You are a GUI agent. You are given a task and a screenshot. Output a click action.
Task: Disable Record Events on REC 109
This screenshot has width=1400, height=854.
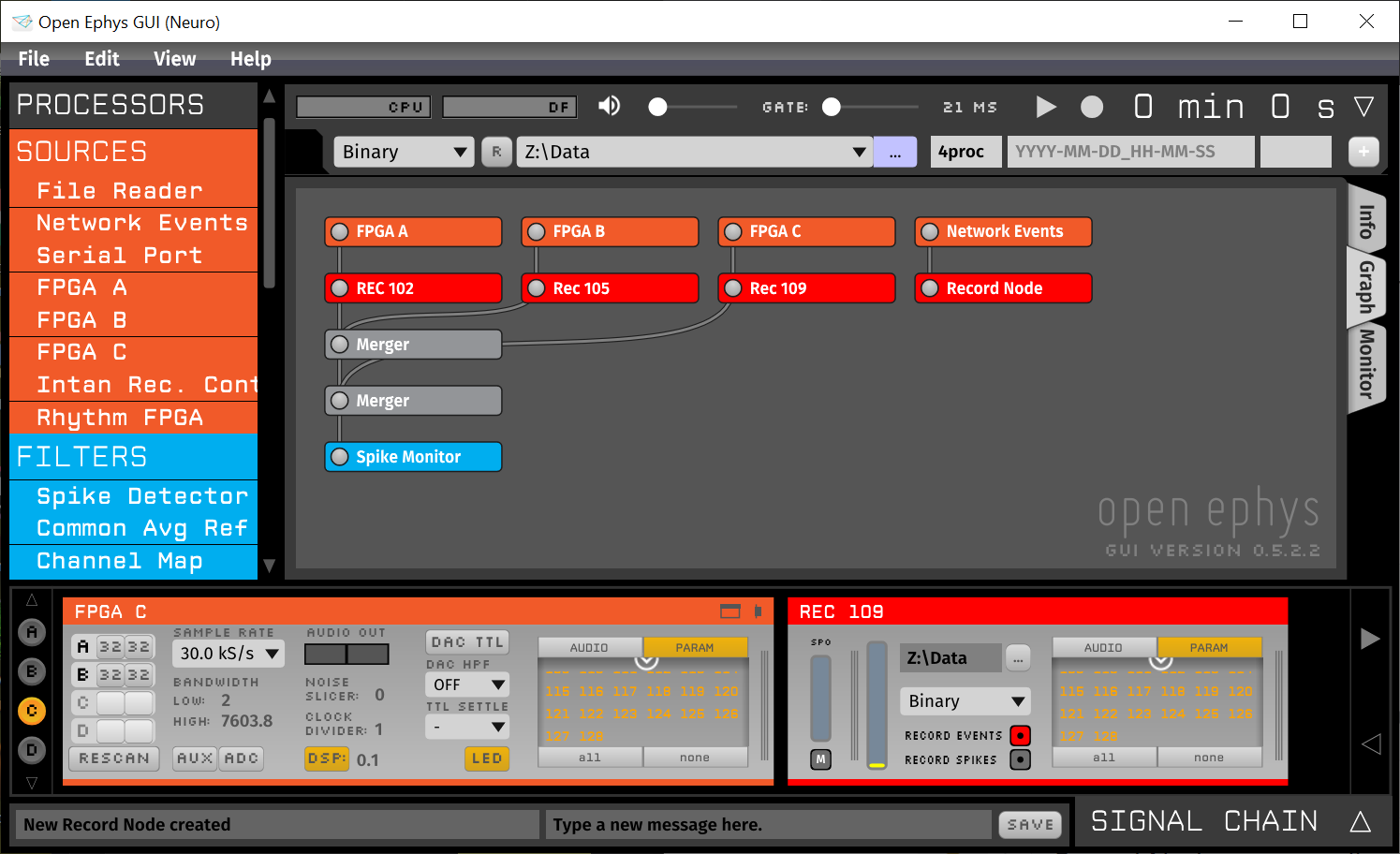point(1020,735)
